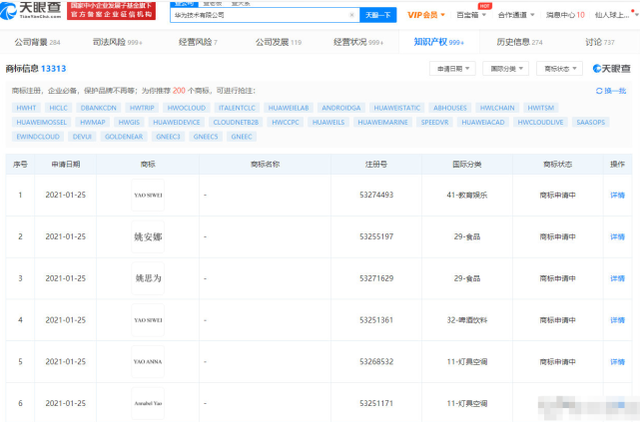Open the user account menu at top right
Screen dimensions: 640x422
[616, 15]
